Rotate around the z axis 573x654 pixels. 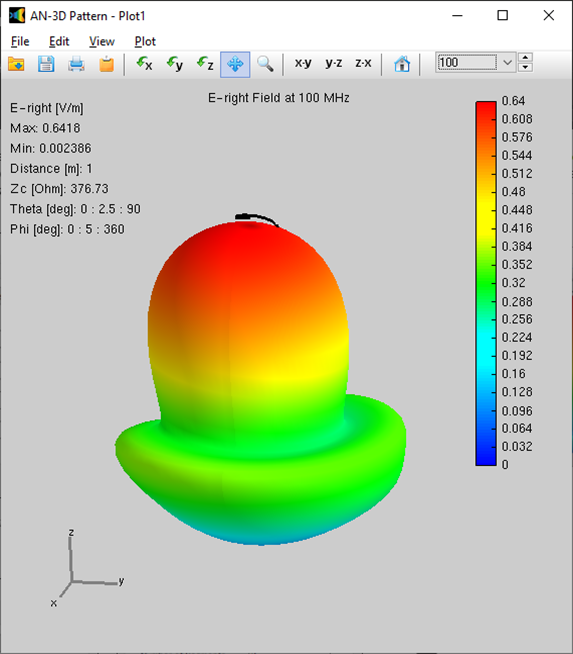(205, 64)
